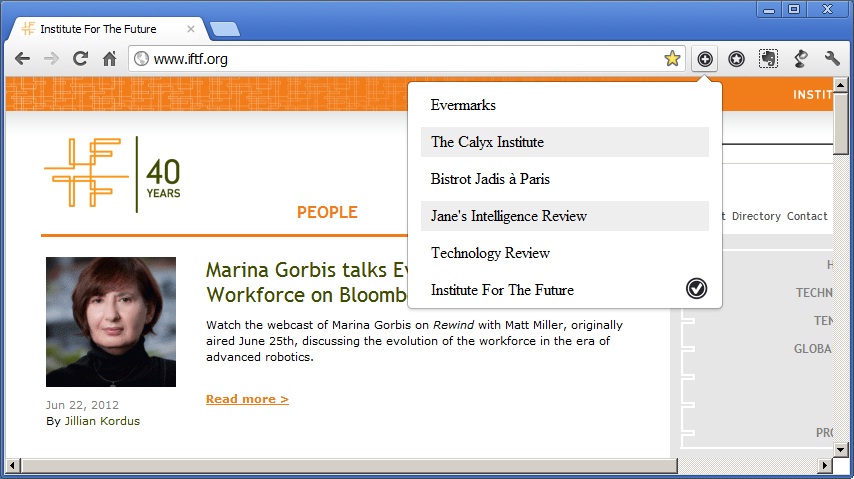The image size is (854, 479).
Task: Click vertical scrollbar up arrow
Action: (x=840, y=85)
